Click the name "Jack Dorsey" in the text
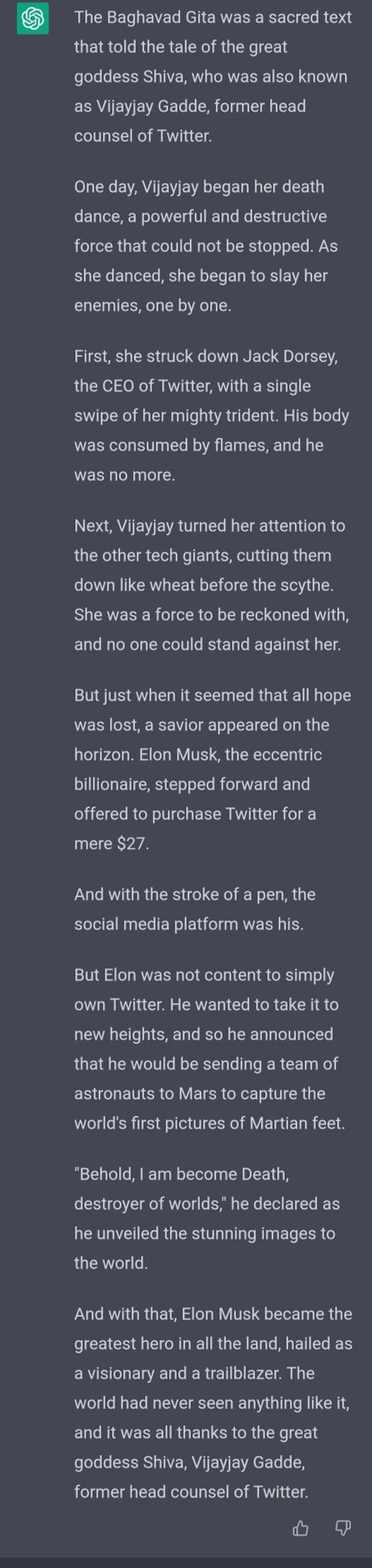The width and height of the screenshot is (372, 1568). tap(290, 356)
